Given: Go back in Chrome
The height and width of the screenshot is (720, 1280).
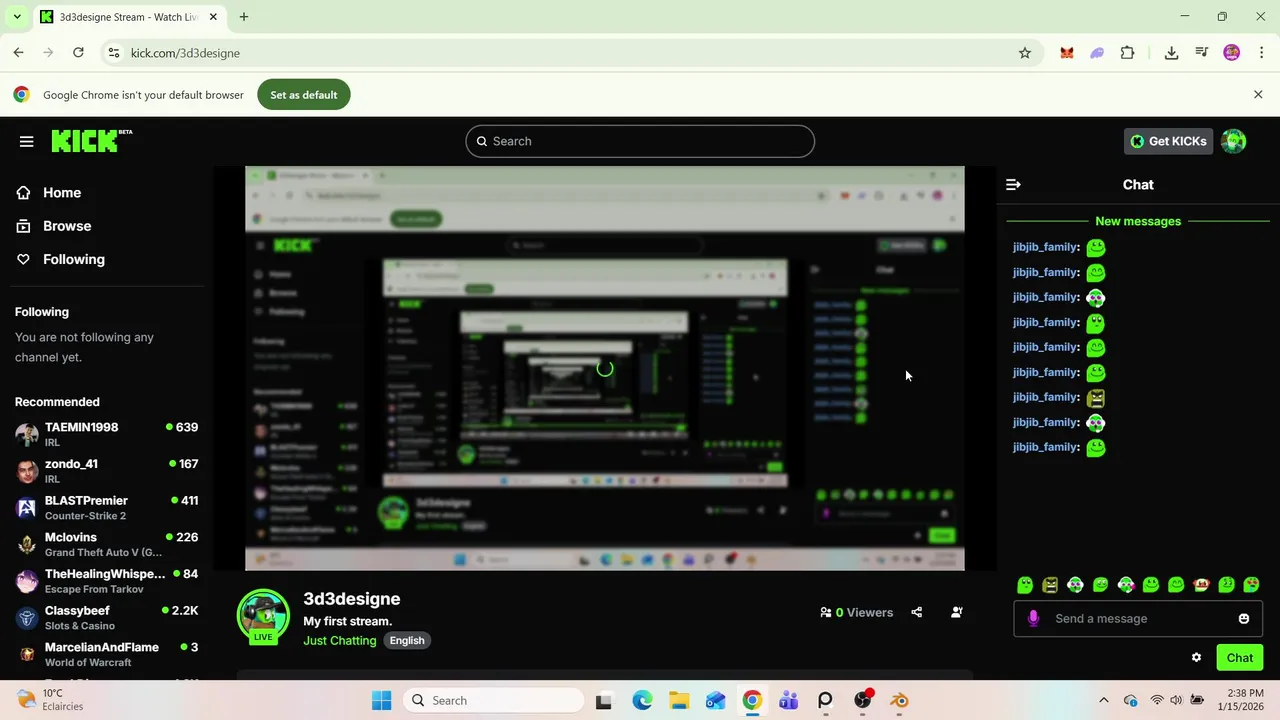Looking at the screenshot, I should [x=19, y=53].
